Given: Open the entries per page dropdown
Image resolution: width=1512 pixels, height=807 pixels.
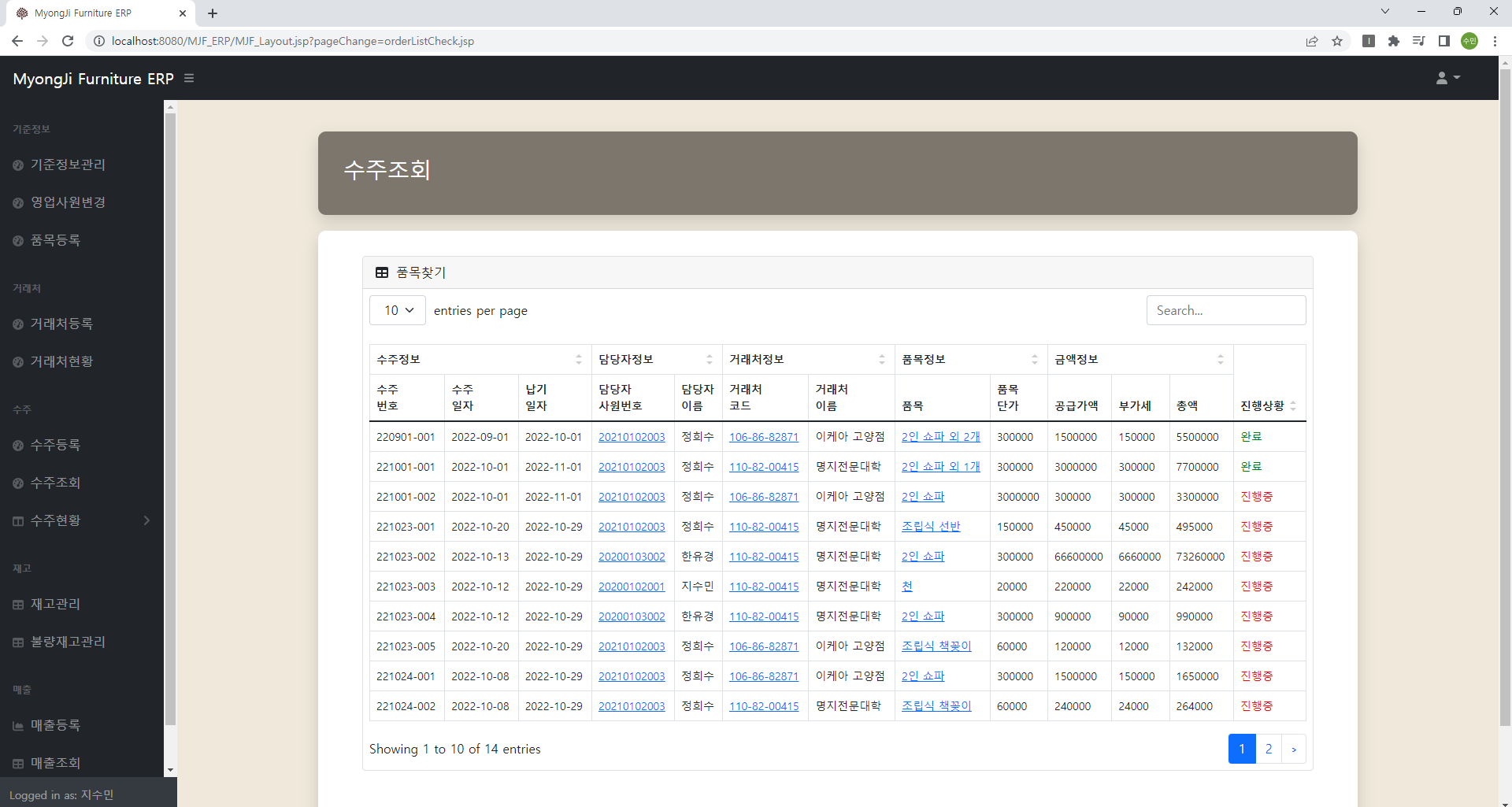Looking at the screenshot, I should [397, 310].
